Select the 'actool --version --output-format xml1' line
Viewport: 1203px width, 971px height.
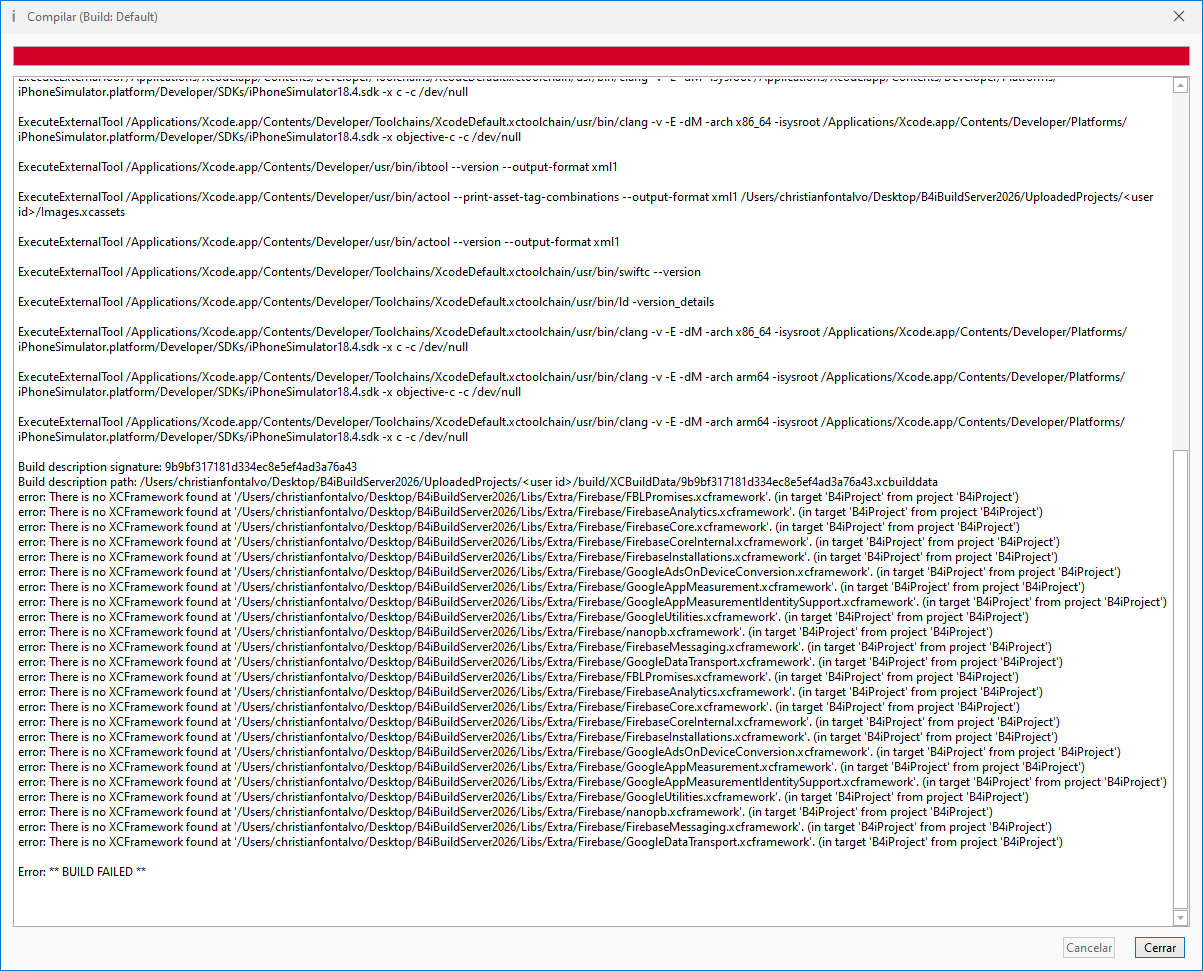click(x=319, y=242)
